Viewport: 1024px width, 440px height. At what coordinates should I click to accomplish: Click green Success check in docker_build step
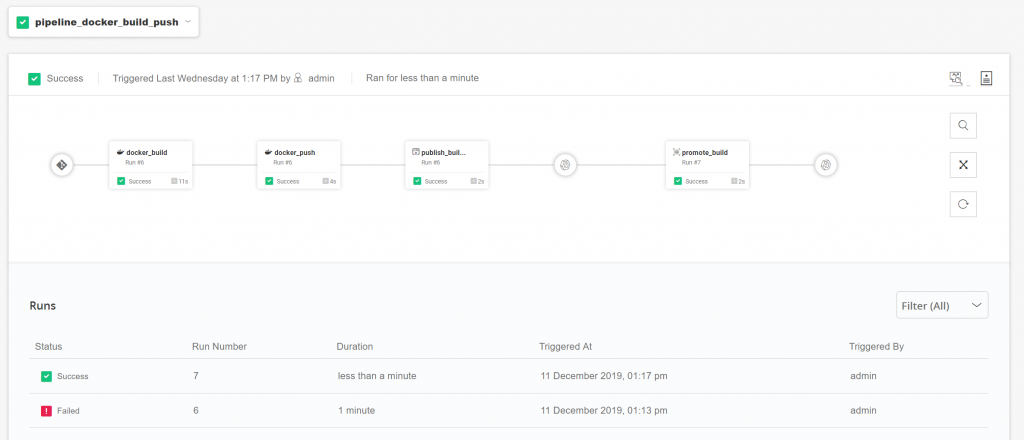click(x=121, y=181)
